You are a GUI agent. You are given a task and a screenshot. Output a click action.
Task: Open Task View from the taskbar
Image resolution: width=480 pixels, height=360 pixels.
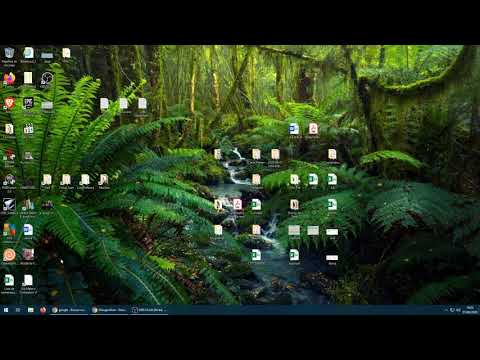[x=18, y=310]
